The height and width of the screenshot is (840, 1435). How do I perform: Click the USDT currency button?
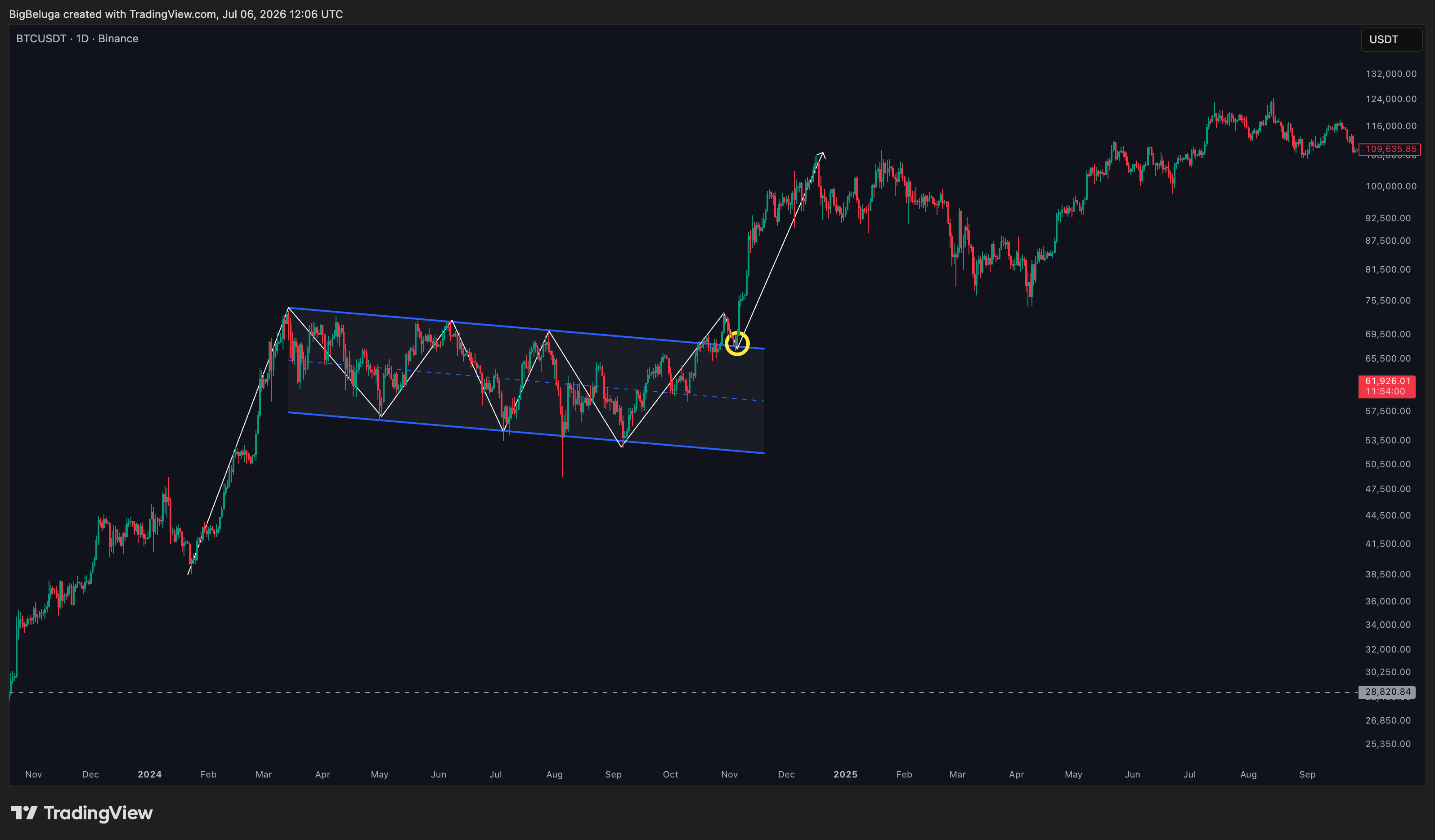[x=1390, y=39]
